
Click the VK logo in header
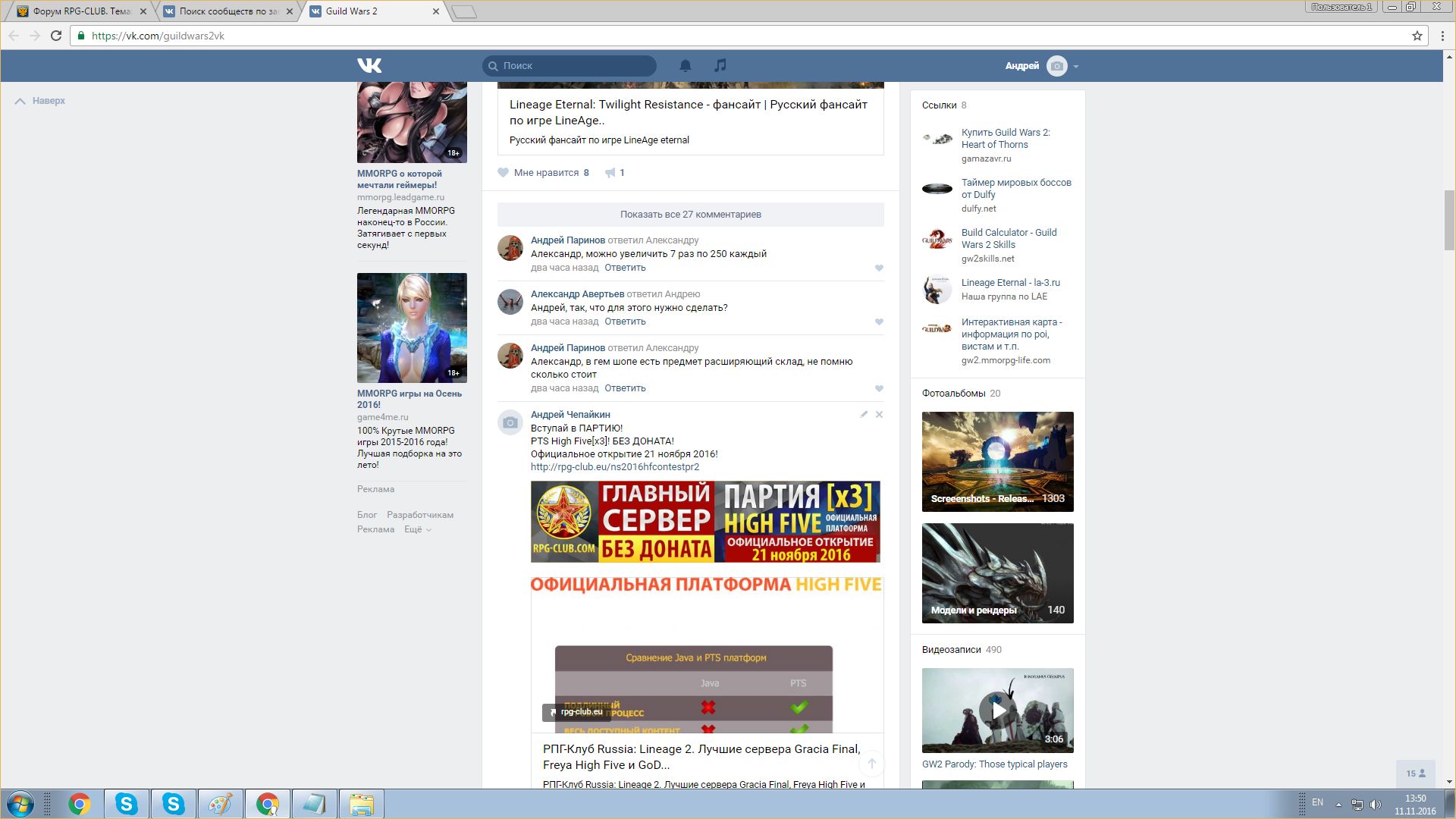tap(369, 66)
